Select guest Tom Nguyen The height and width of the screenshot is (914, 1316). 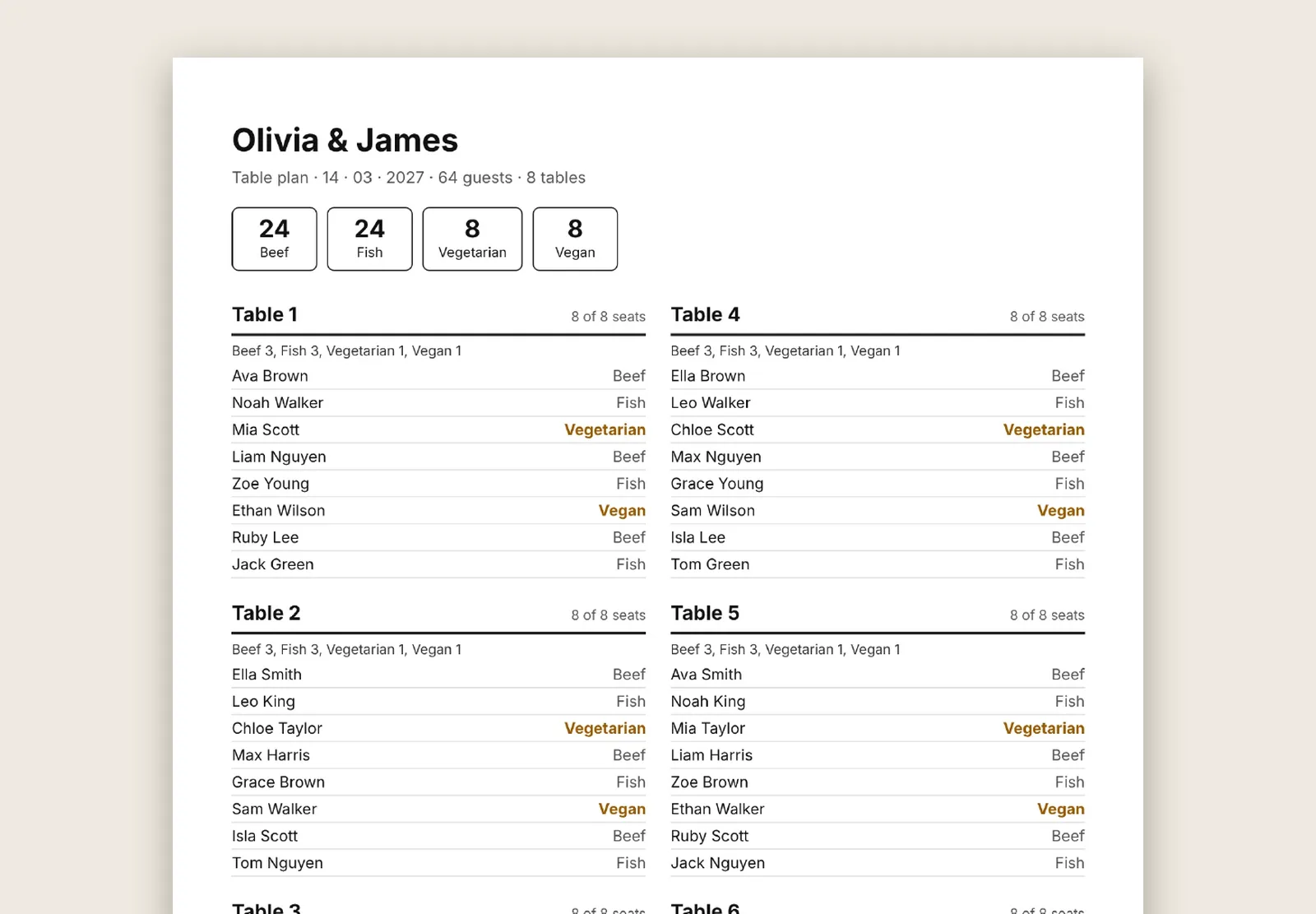click(277, 863)
